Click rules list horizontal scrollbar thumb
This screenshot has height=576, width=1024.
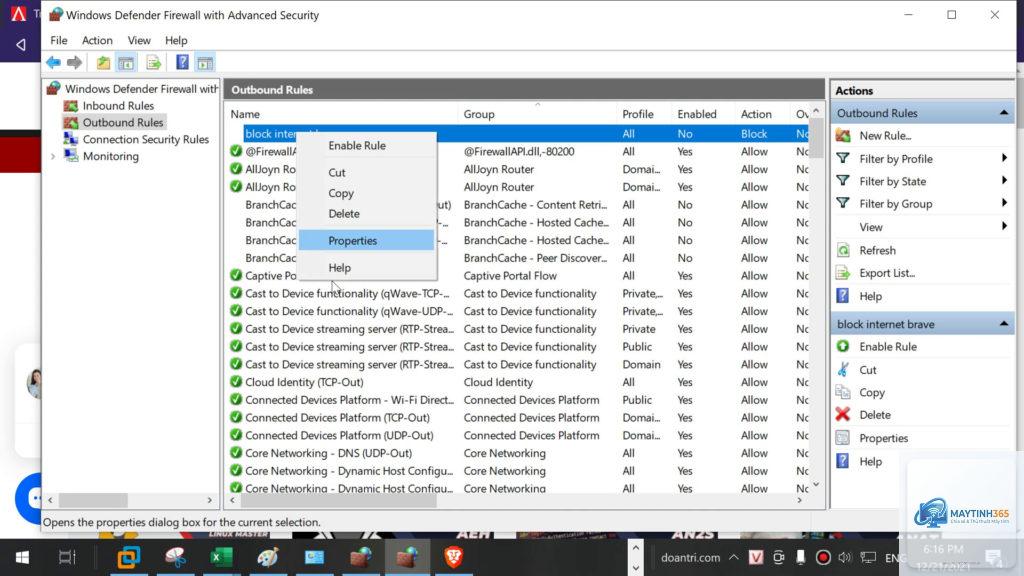click(x=338, y=500)
